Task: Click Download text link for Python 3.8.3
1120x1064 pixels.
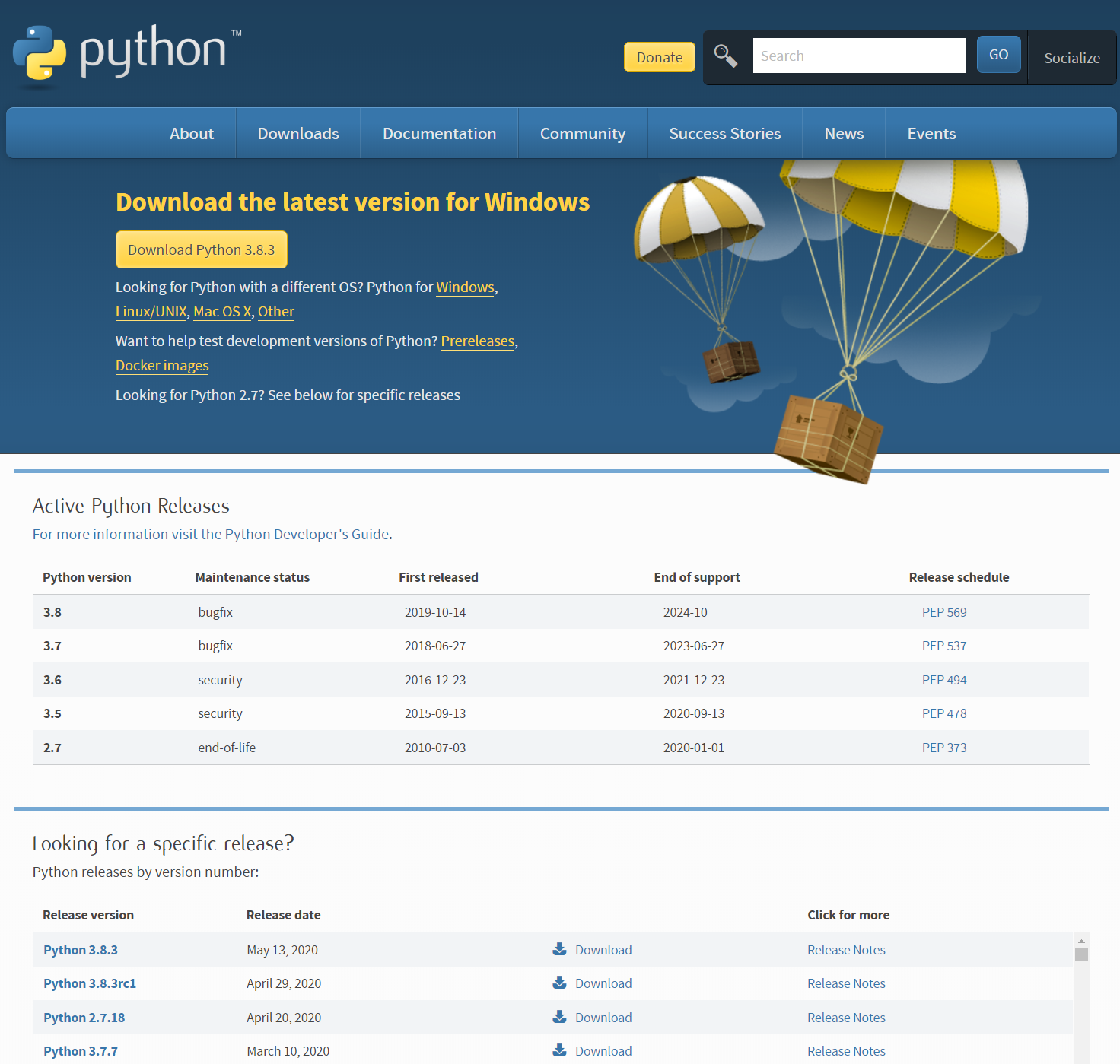Action: click(603, 950)
